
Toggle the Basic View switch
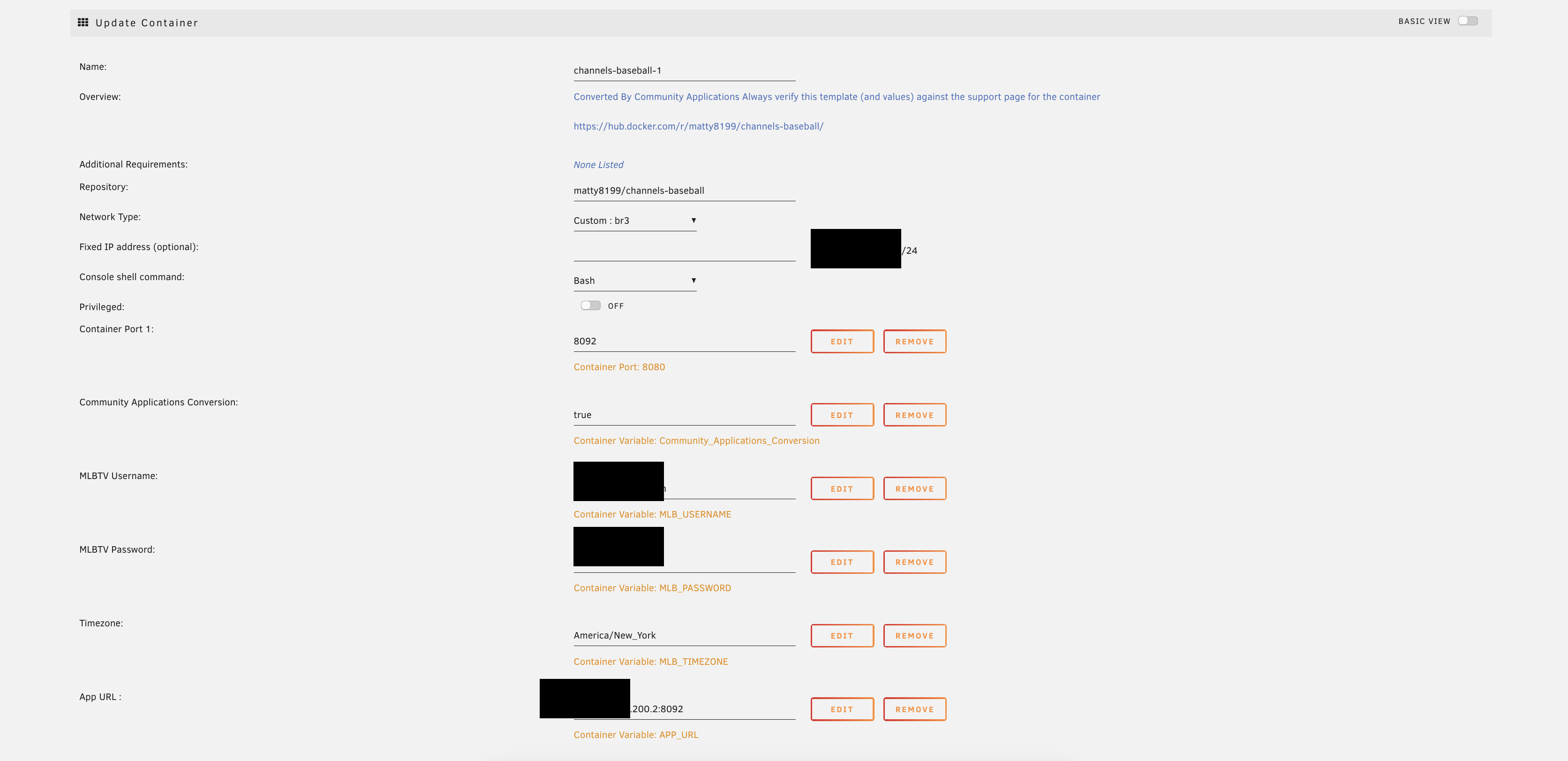(1468, 21)
